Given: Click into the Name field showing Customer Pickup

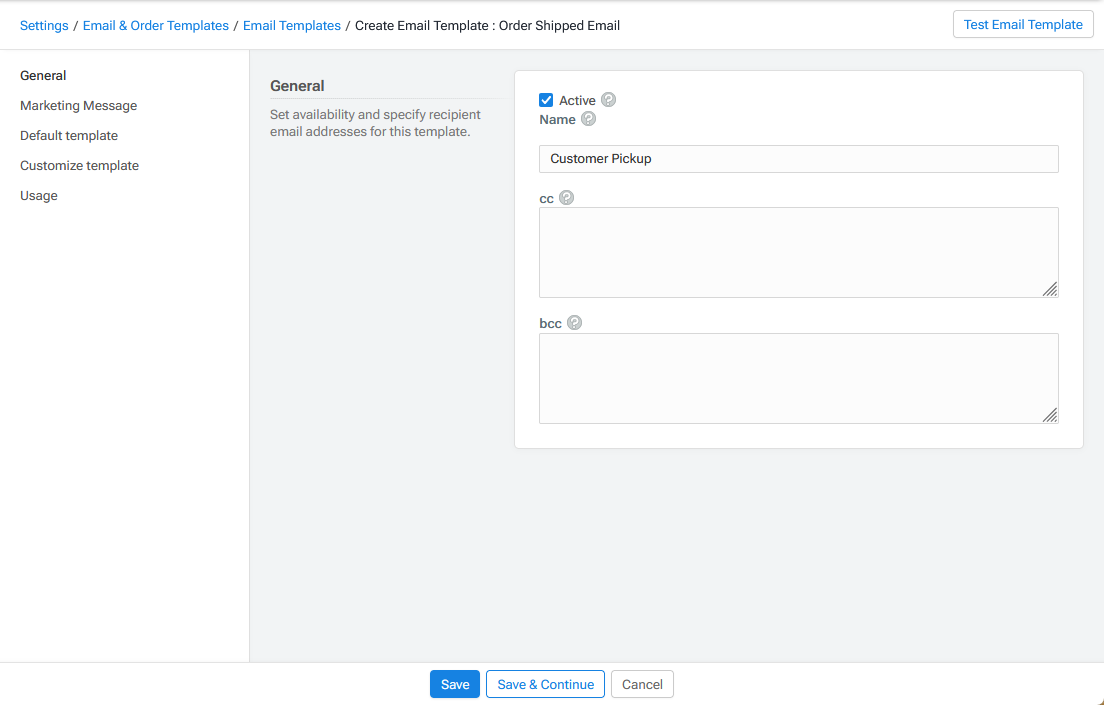Looking at the screenshot, I should [798, 158].
